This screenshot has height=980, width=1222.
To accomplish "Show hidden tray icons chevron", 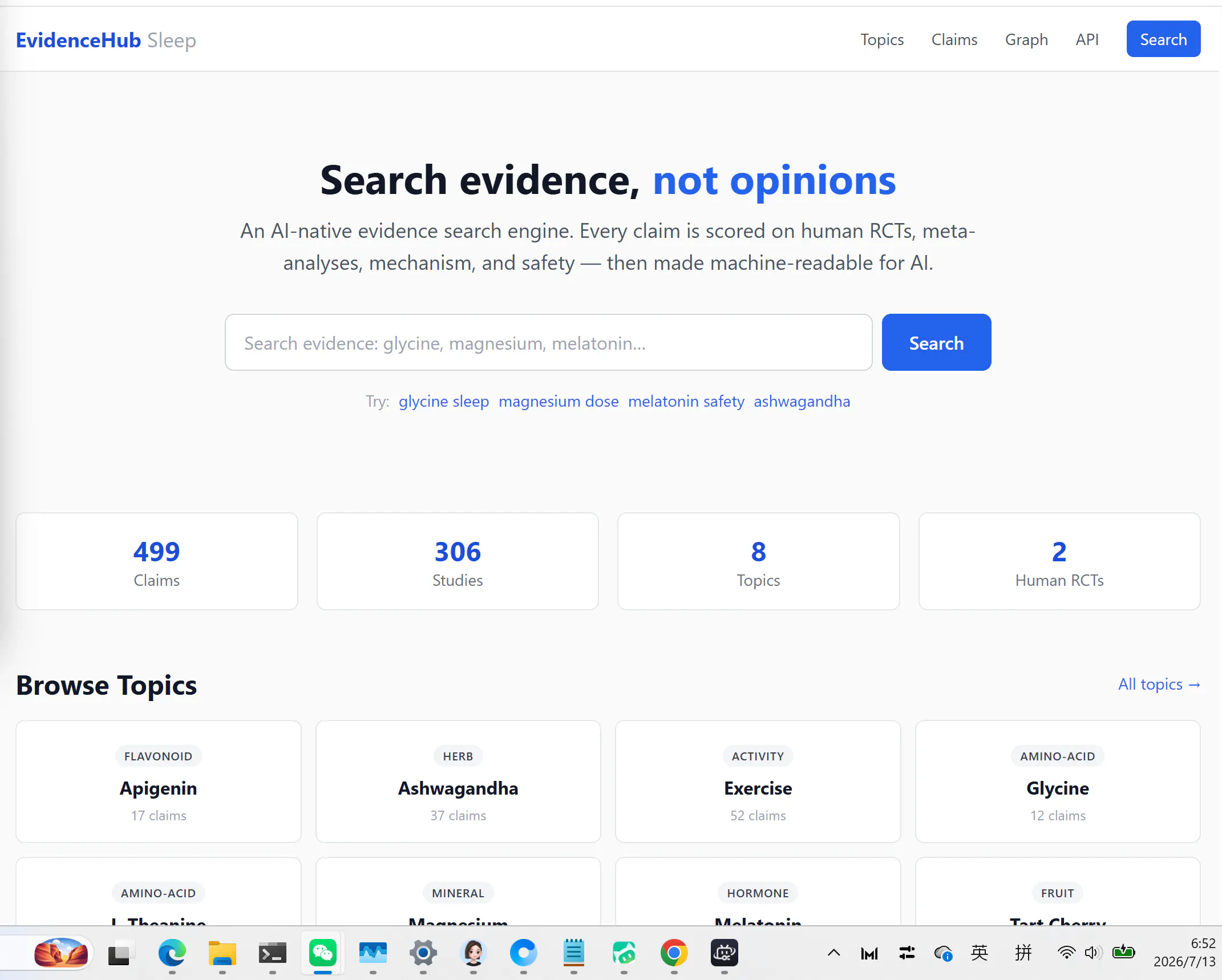I will [833, 953].
